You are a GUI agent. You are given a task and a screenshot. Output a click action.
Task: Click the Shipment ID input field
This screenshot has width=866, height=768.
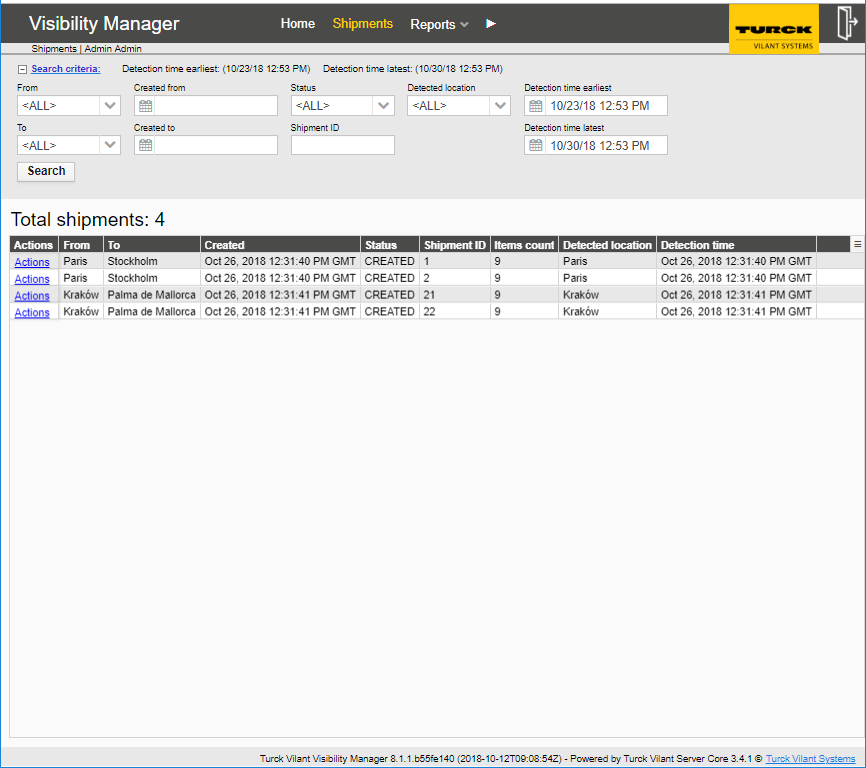(342, 145)
